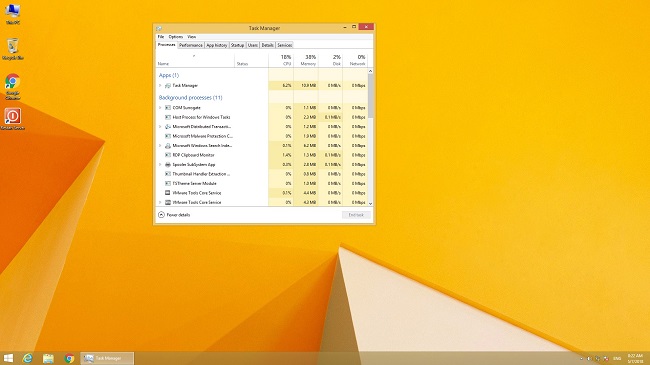
Task: Select the Google Chrome desktop shortcut
Action: 13,86
